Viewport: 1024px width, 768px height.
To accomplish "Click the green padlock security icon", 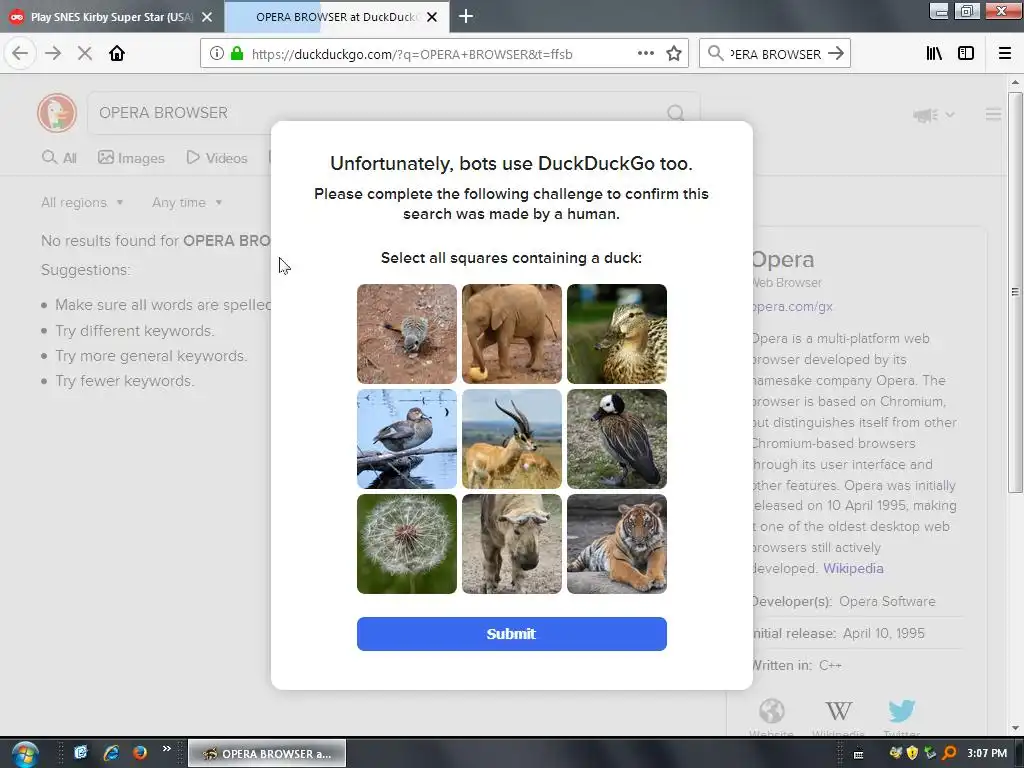I will point(237,54).
